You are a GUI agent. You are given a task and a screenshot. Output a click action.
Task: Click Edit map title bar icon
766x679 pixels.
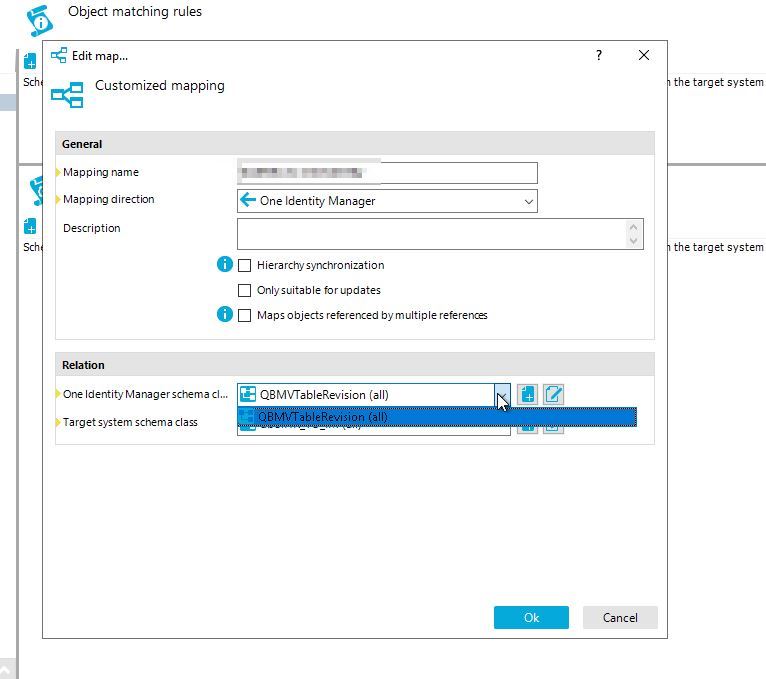[59, 55]
